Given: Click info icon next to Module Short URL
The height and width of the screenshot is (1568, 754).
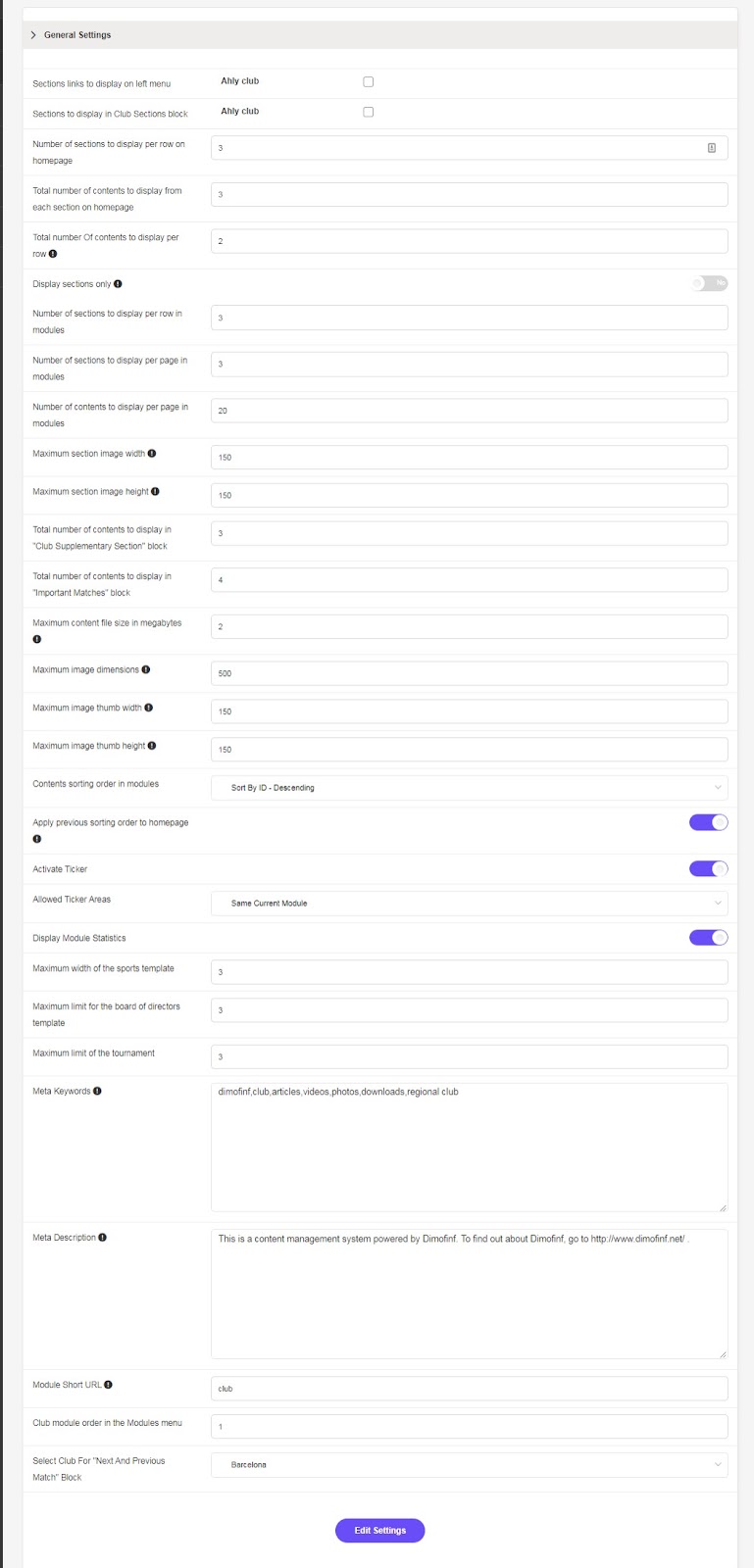Looking at the screenshot, I should coord(108,1385).
